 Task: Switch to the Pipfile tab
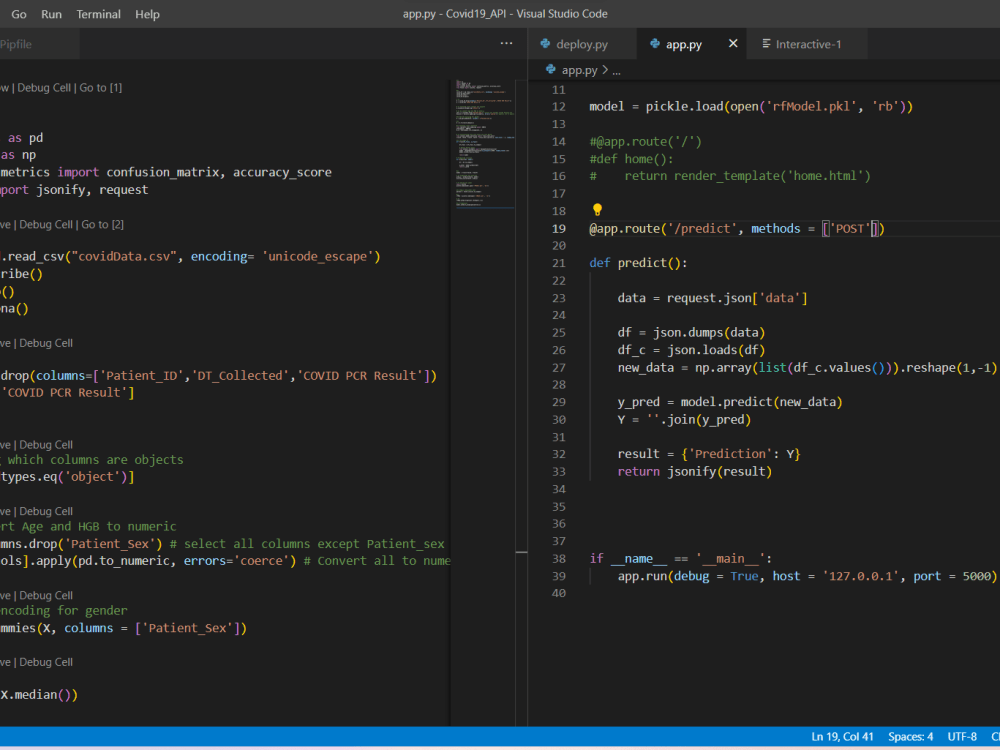click(16, 44)
